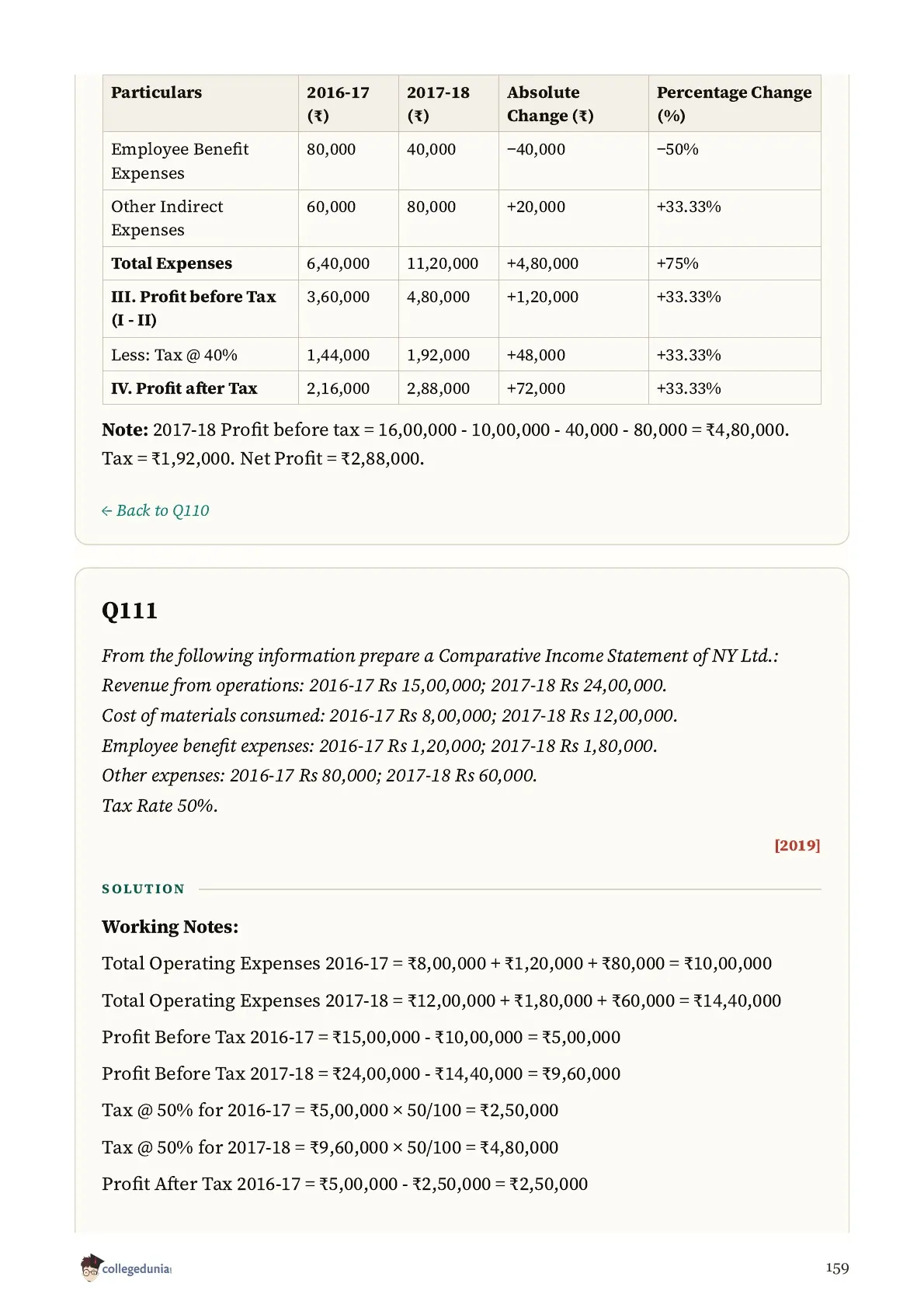Click the Tax Rate 50% line
The image size is (924, 1308).
[160, 805]
